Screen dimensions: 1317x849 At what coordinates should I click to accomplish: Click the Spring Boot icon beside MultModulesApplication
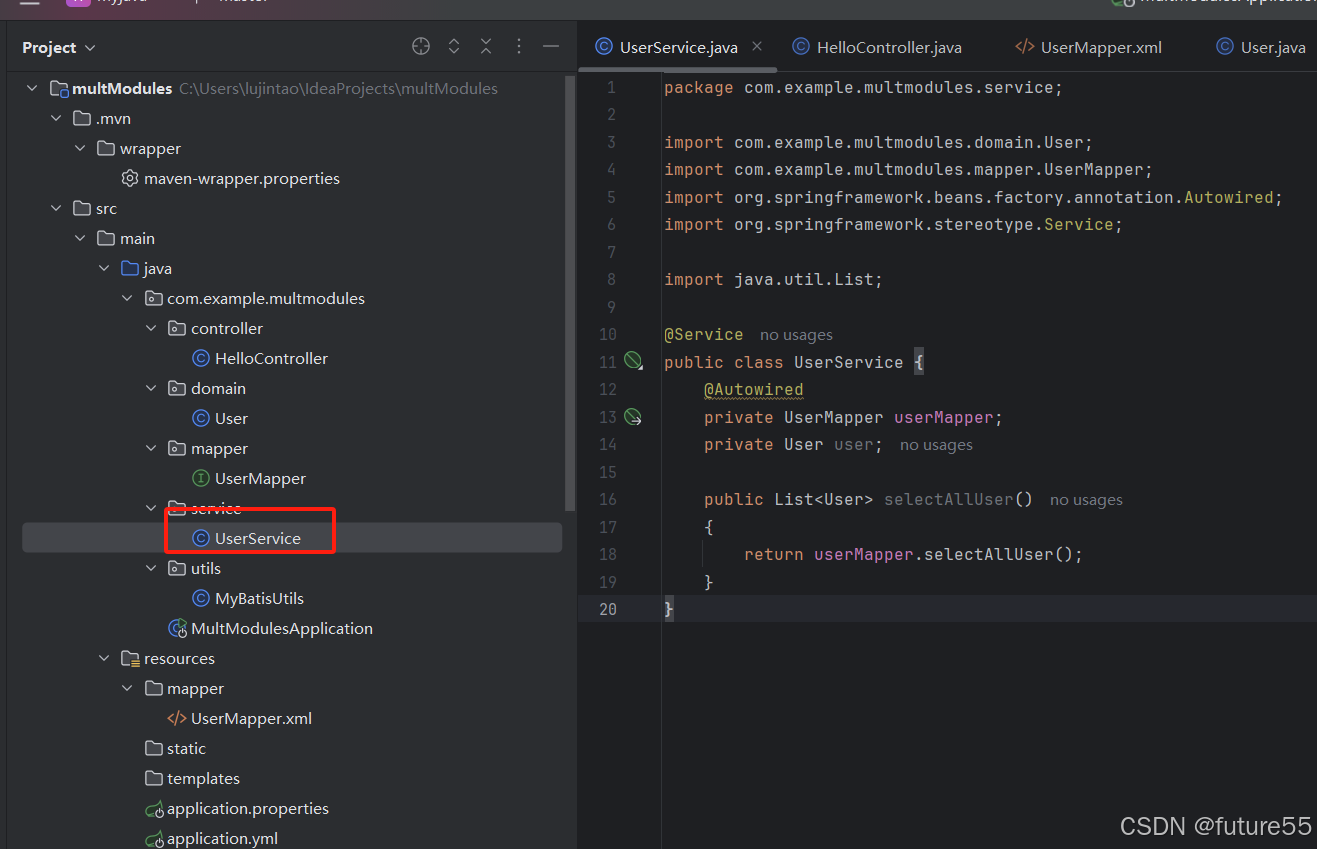pyautogui.click(x=178, y=628)
